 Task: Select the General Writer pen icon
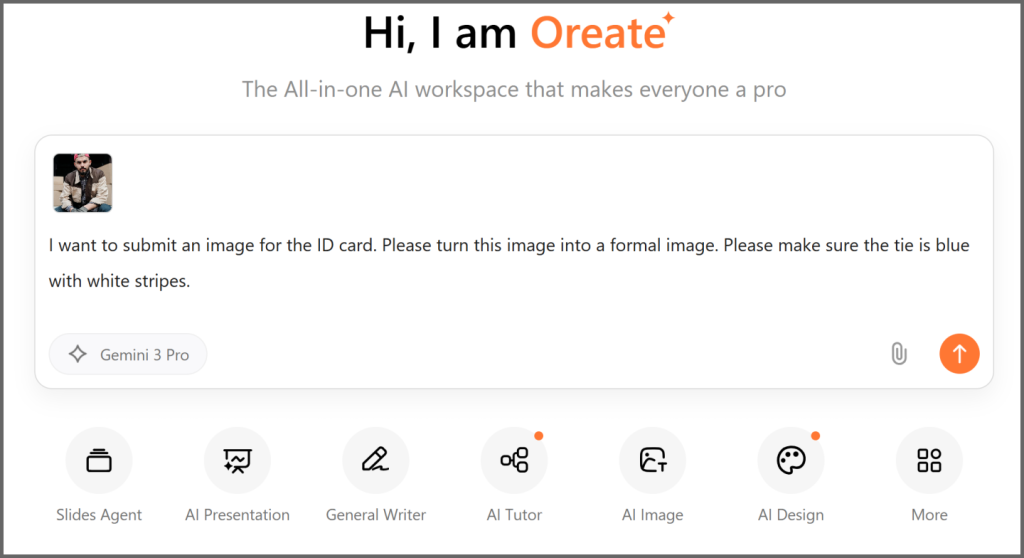(376, 460)
